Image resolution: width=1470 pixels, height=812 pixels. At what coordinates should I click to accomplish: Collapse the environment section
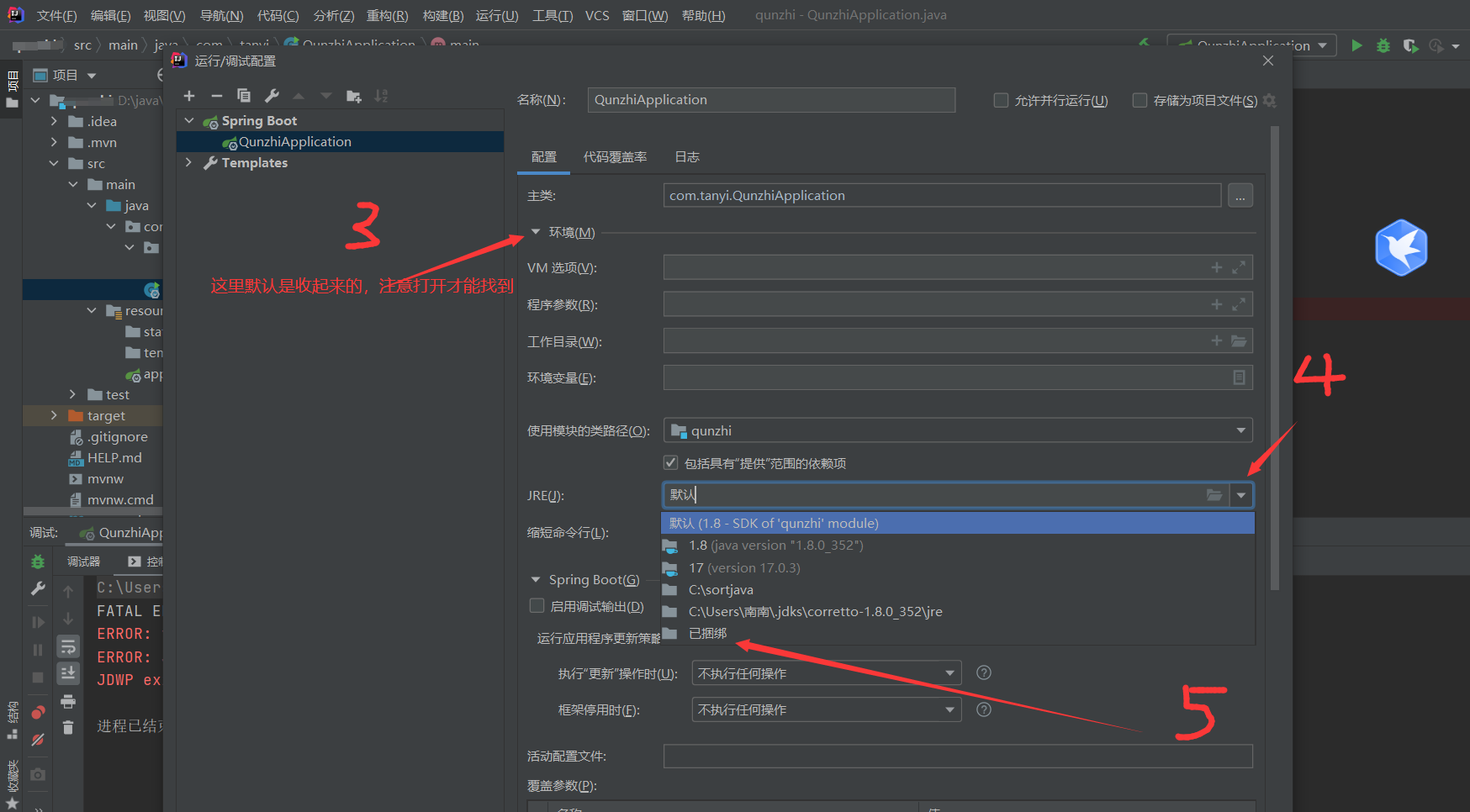536,232
